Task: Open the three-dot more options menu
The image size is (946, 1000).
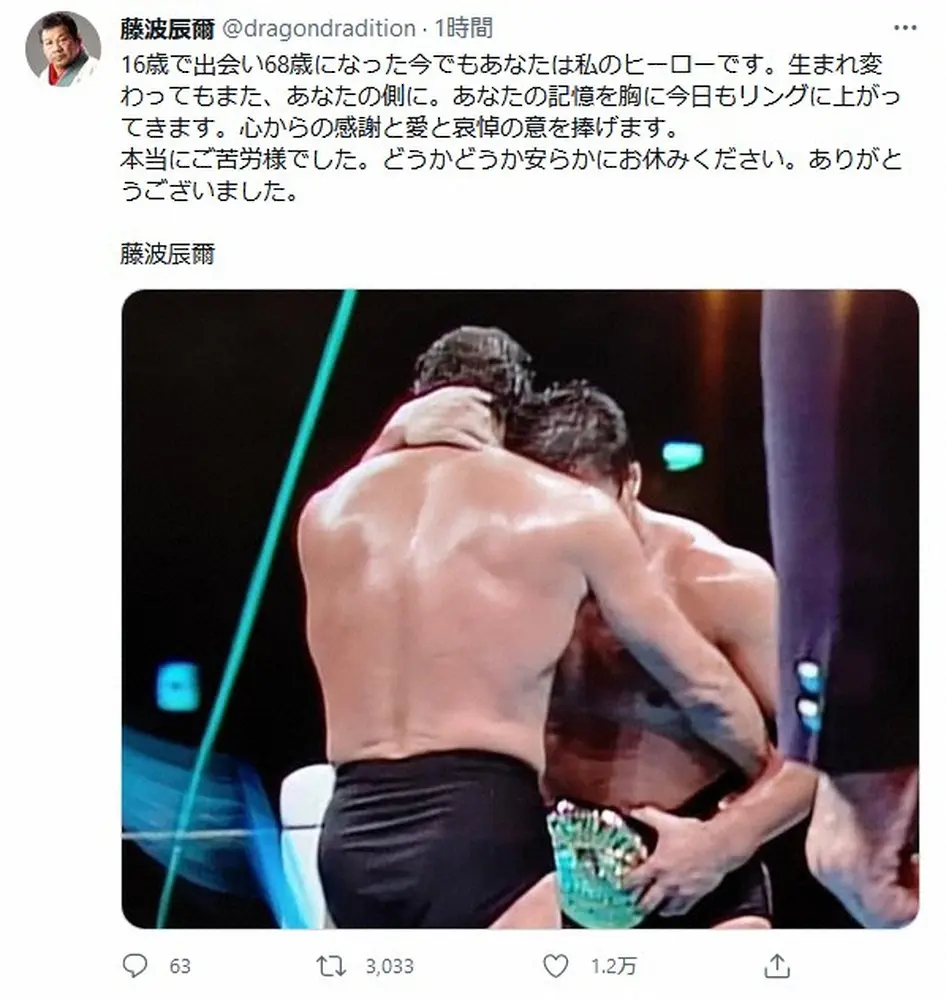Action: (905, 27)
